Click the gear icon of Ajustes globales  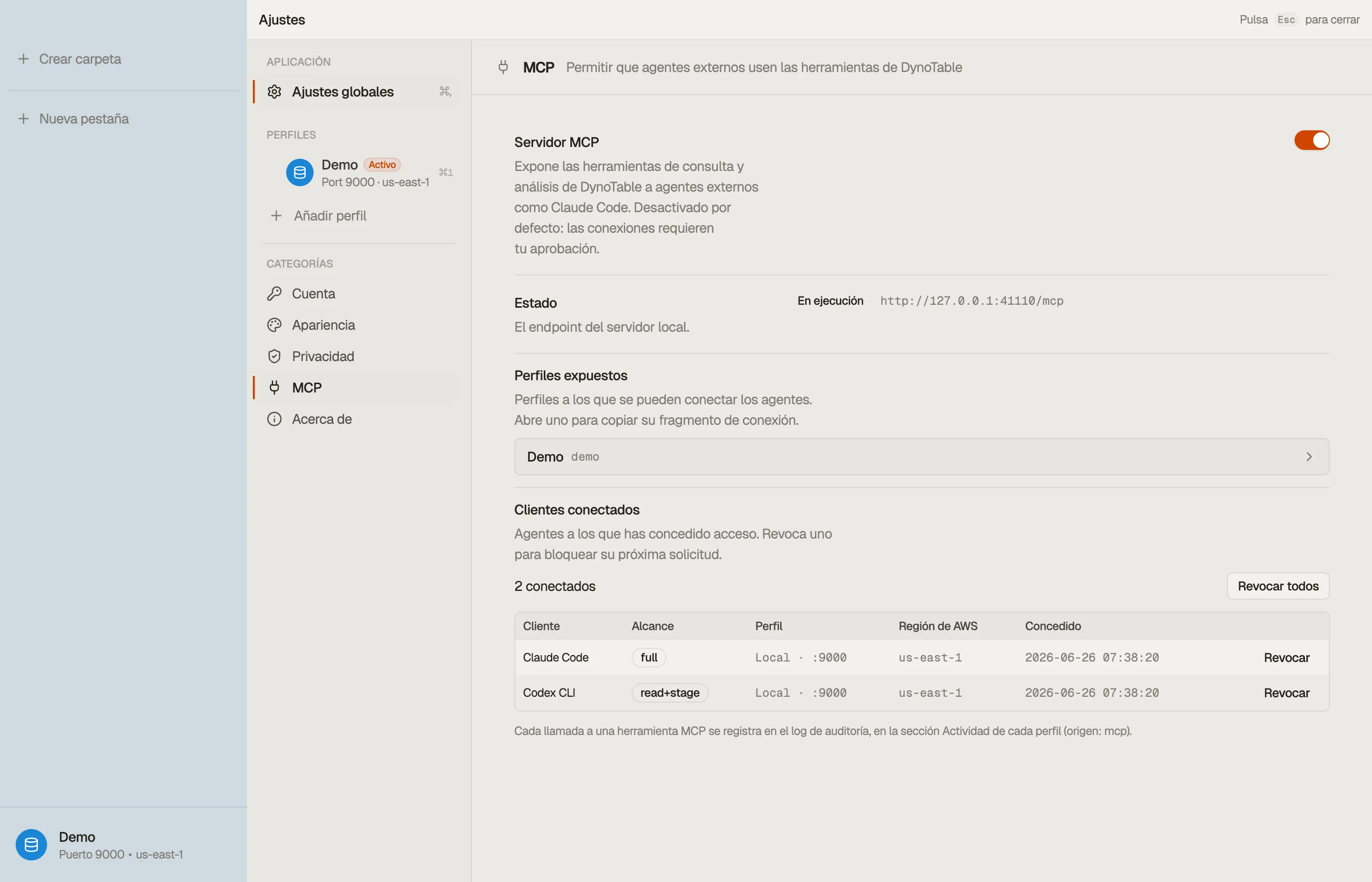click(x=274, y=92)
